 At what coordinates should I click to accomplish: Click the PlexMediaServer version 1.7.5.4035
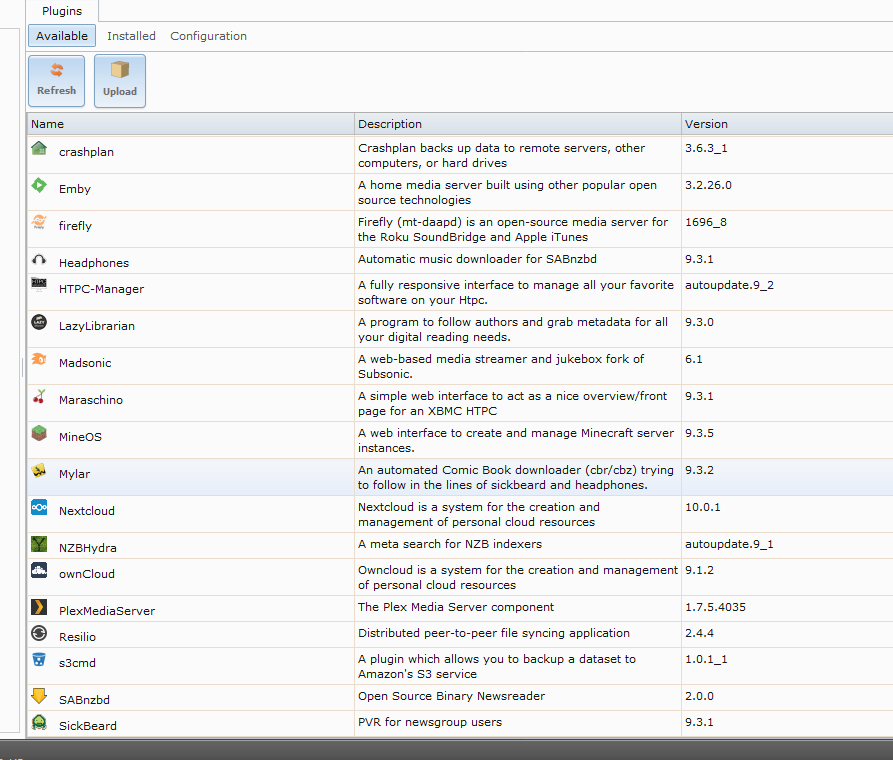[x=715, y=607]
